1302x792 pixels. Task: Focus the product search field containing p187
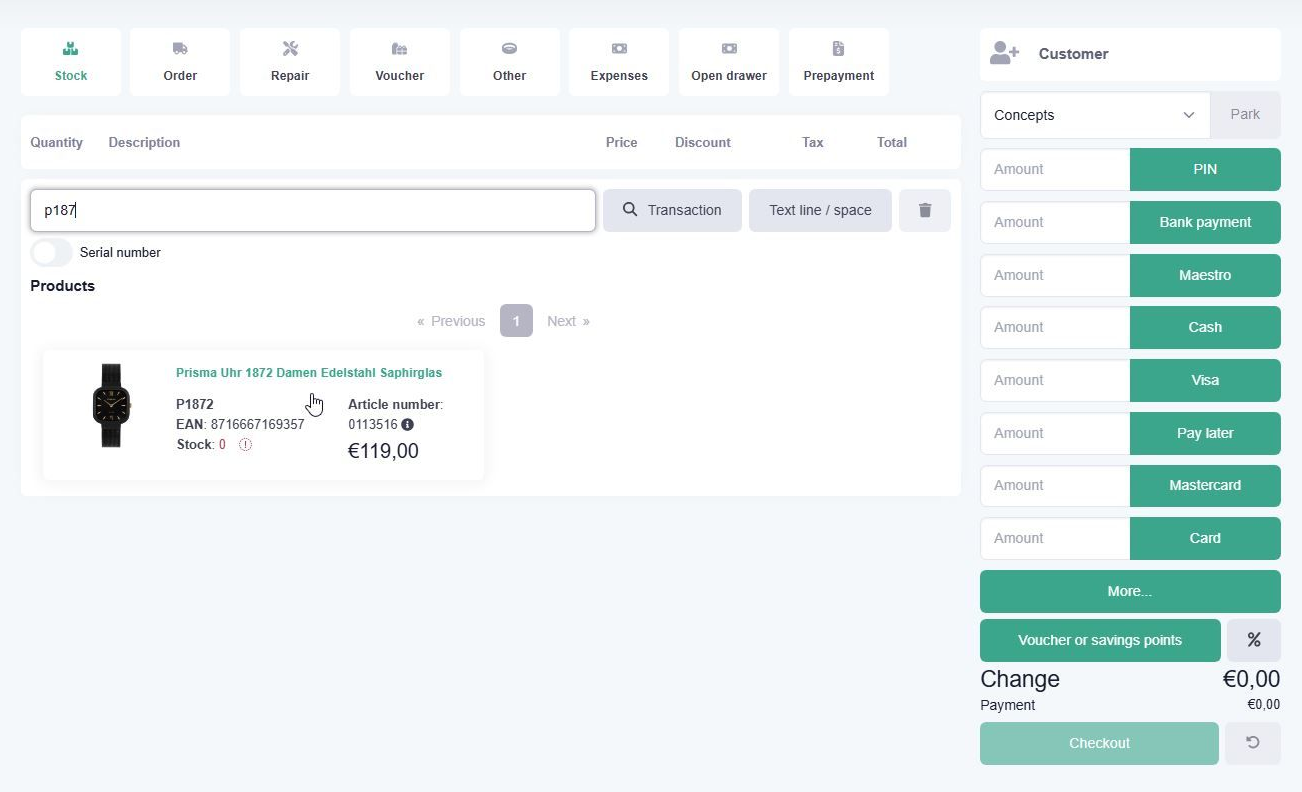pos(313,210)
